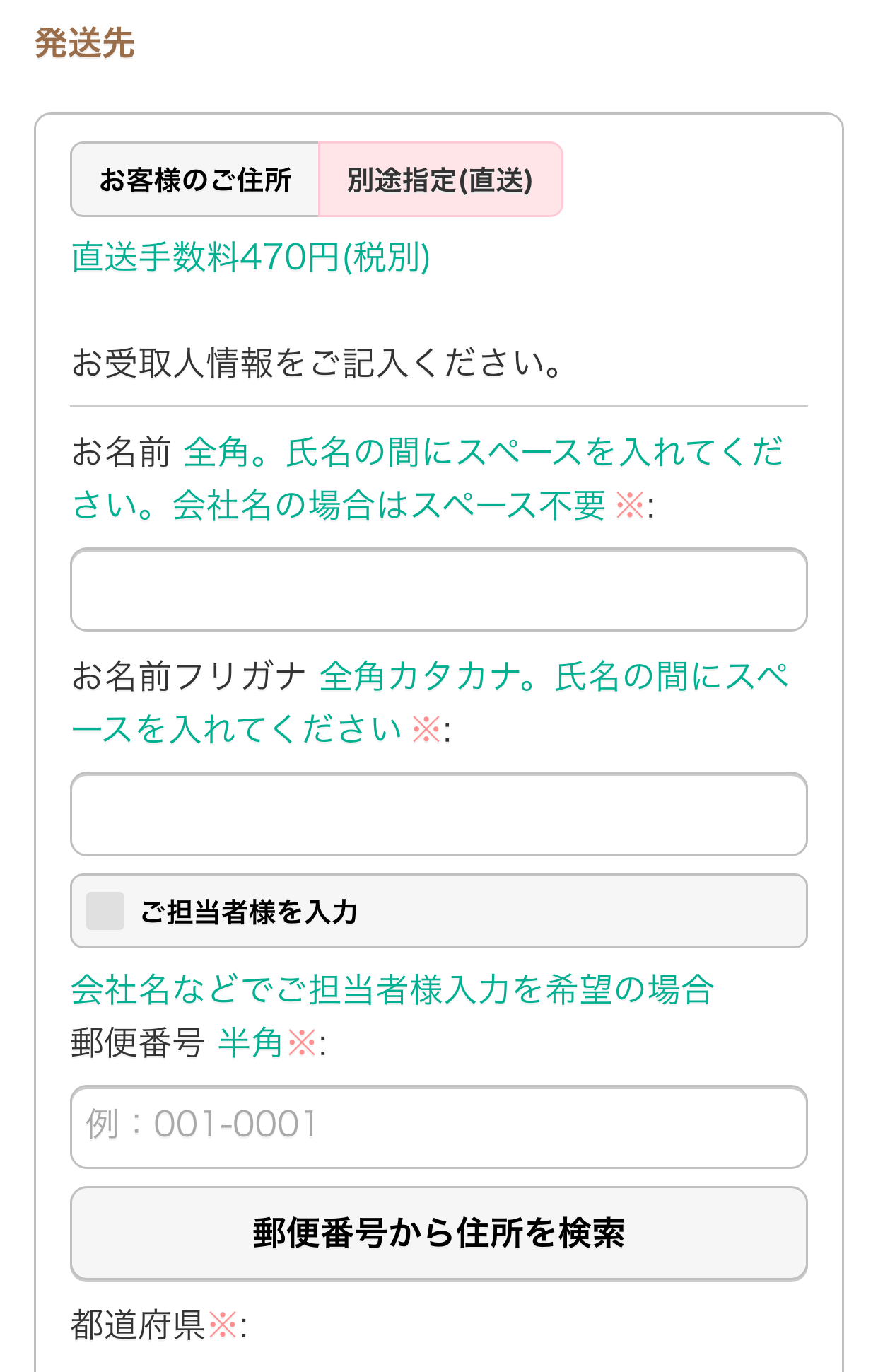Image resolution: width=878 pixels, height=1372 pixels.
Task: Click the required ※ mark after 入れてください
Action: tap(426, 729)
